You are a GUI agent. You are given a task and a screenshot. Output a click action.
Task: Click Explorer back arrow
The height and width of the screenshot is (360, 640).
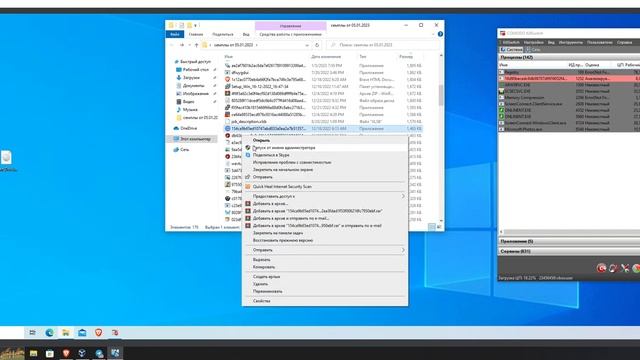pos(172,45)
